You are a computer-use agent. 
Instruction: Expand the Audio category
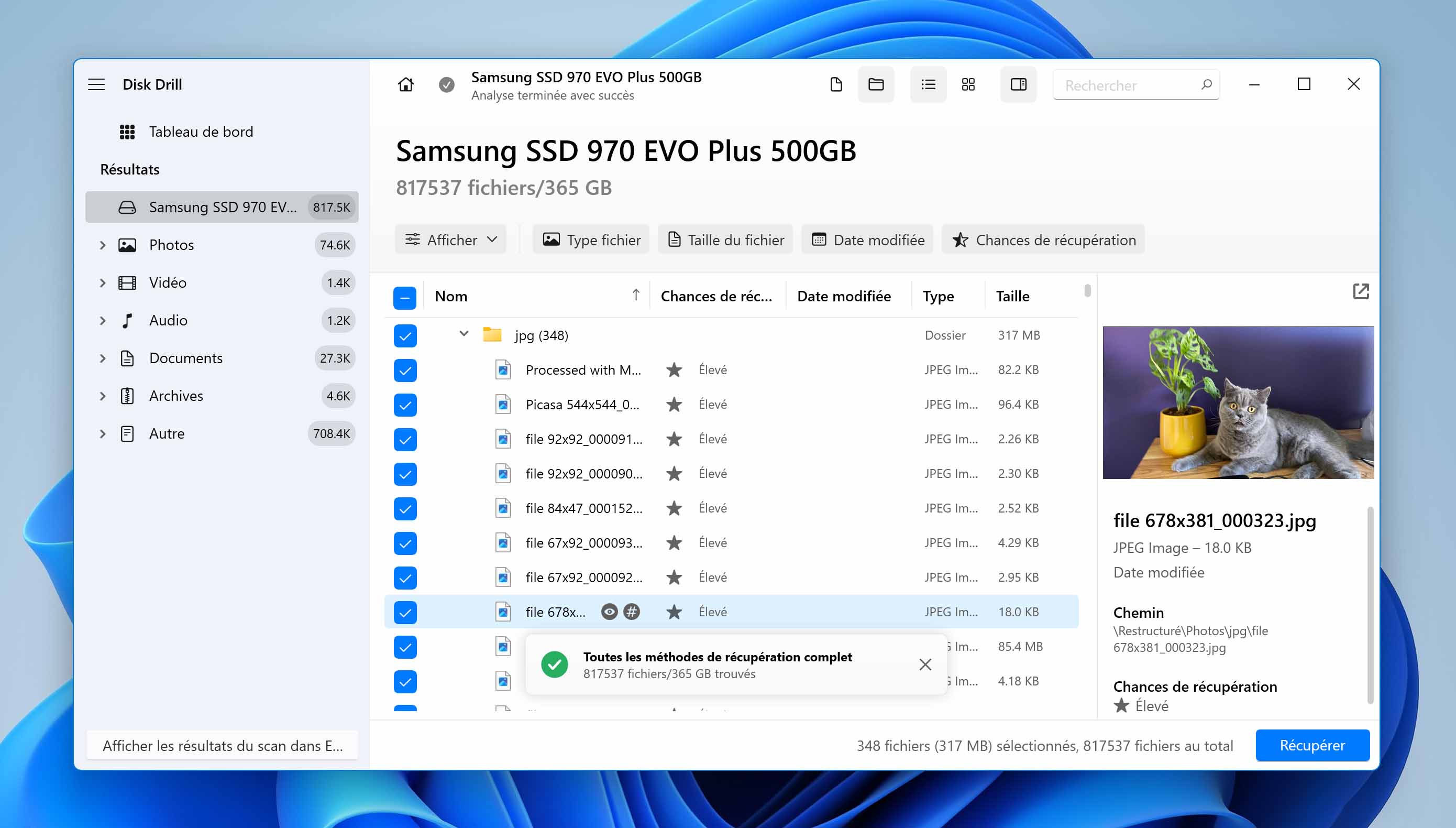[x=102, y=321]
